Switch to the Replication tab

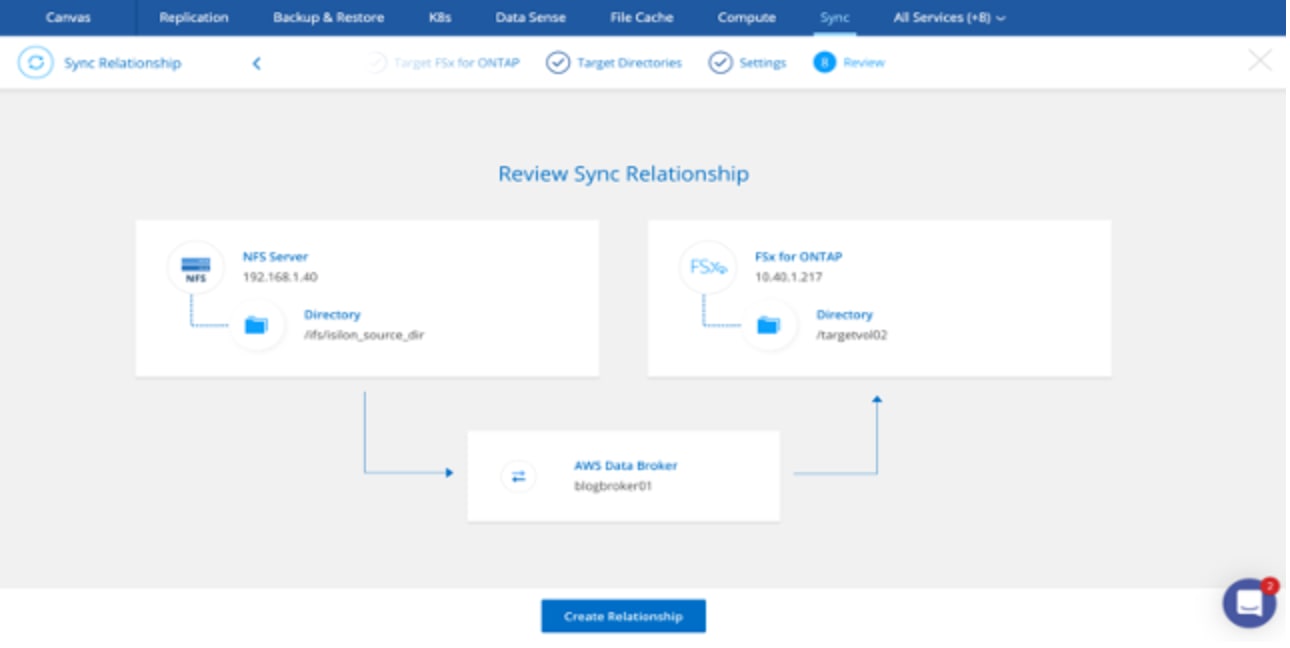pos(193,18)
